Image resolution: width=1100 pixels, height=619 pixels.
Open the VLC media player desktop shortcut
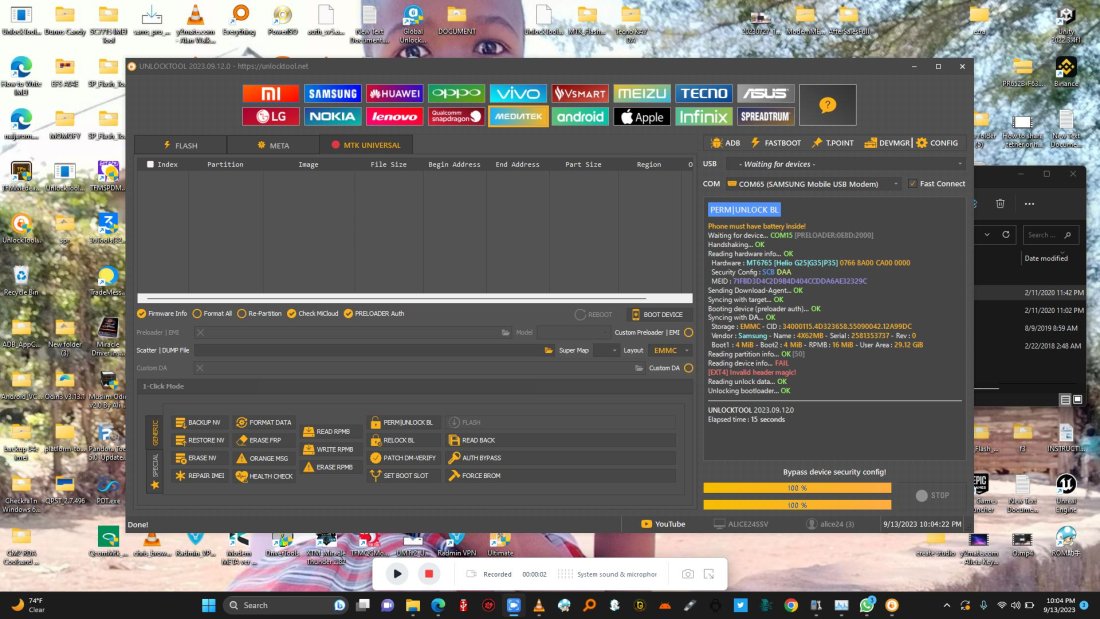point(195,21)
